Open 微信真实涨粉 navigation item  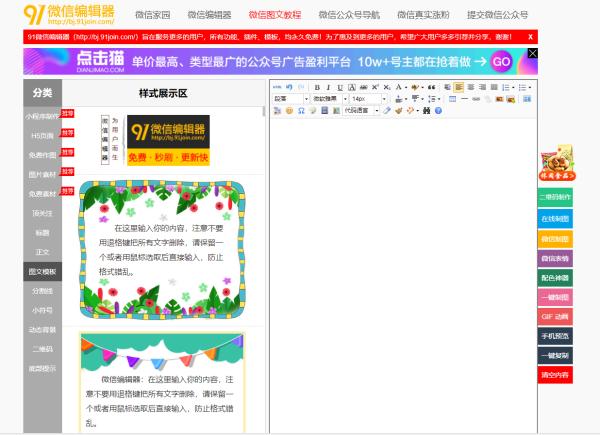pos(423,15)
